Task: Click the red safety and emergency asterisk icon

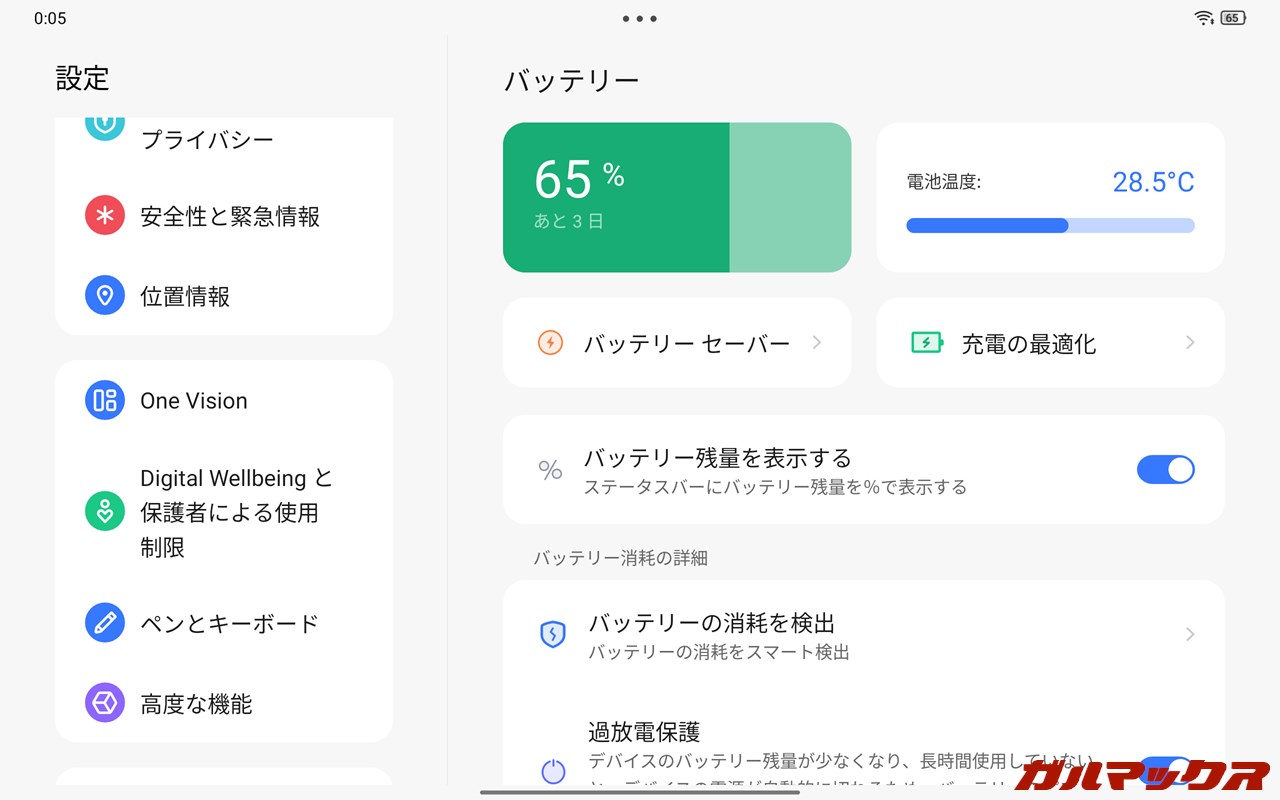Action: (105, 215)
